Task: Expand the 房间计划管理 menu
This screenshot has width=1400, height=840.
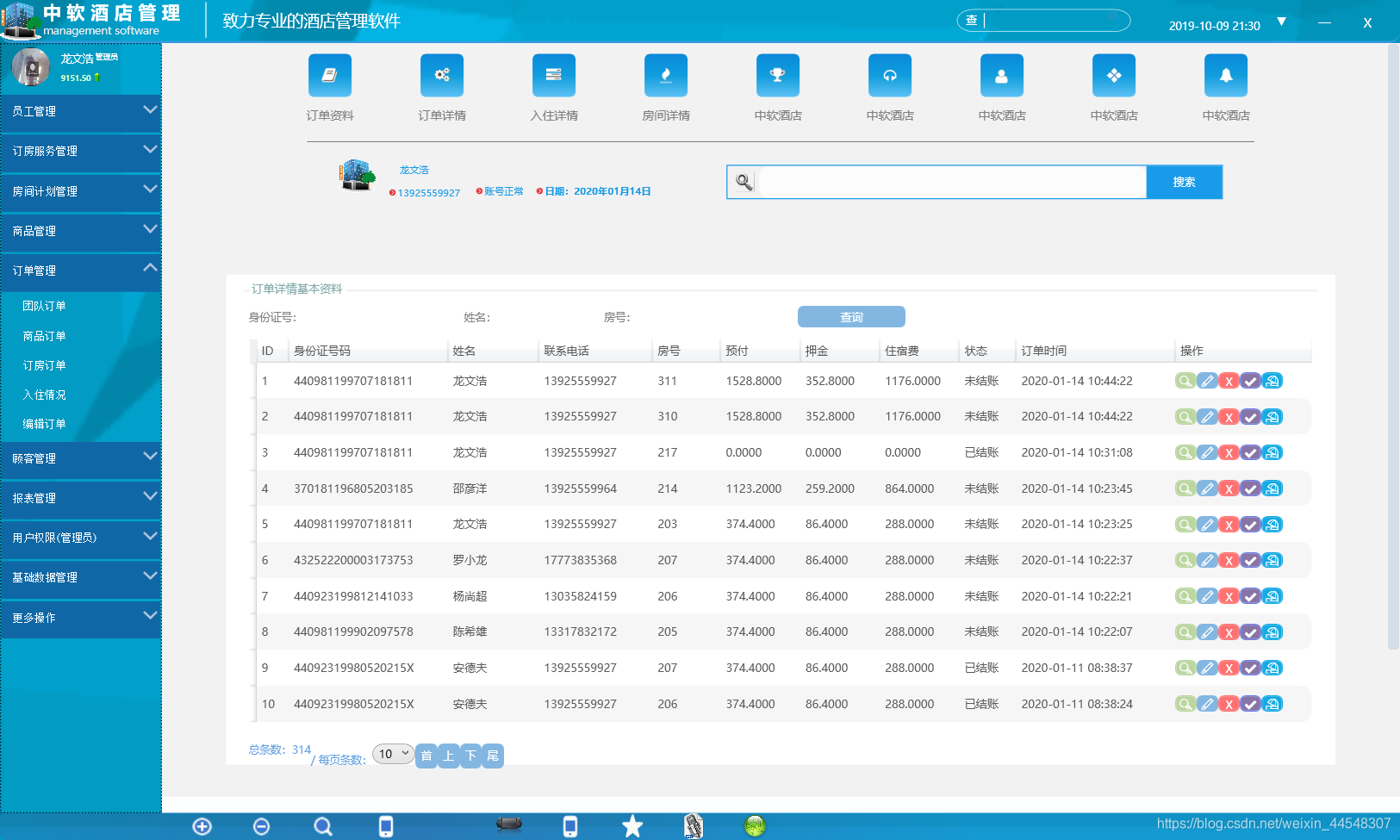Action: 81,191
